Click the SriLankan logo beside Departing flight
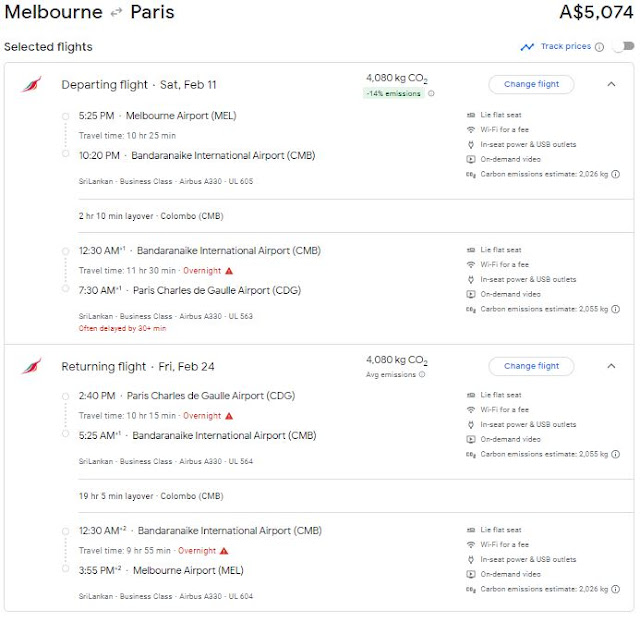The width and height of the screenshot is (640, 622). click(x=31, y=85)
